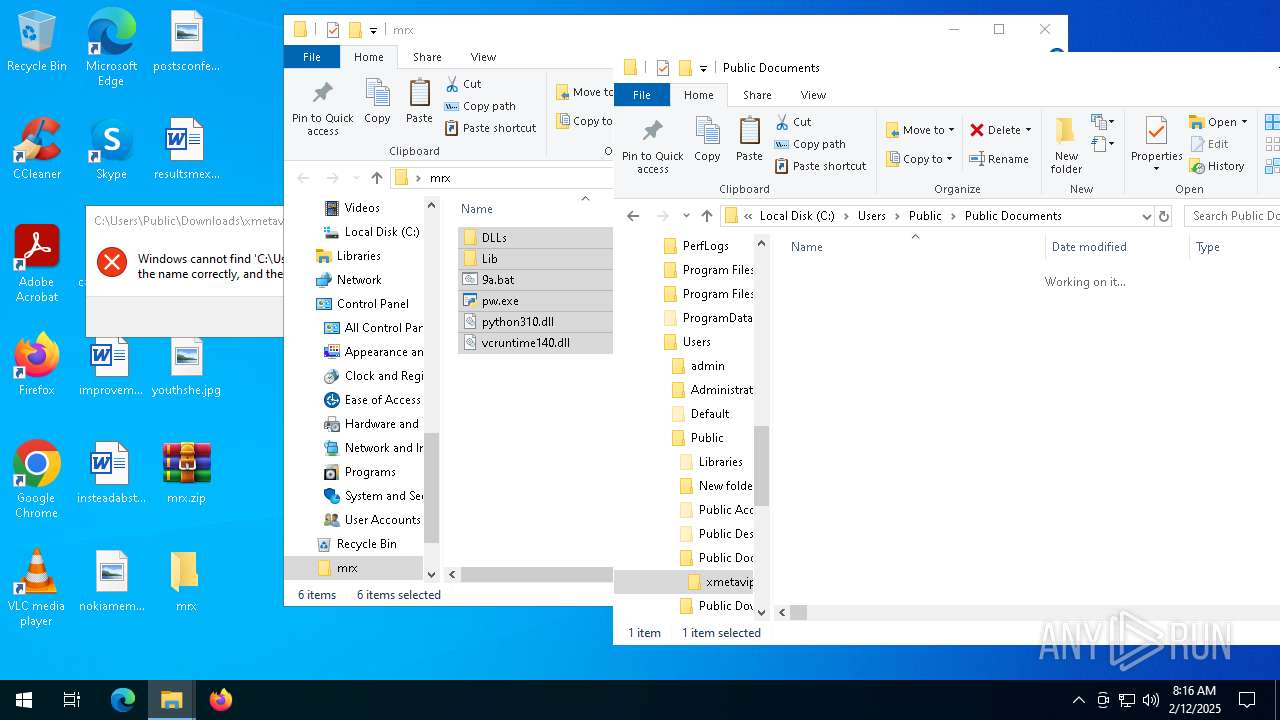Image resolution: width=1280 pixels, height=720 pixels.
Task: Select Local Disk (C:) in mrx tree
Action: pyautogui.click(x=381, y=232)
